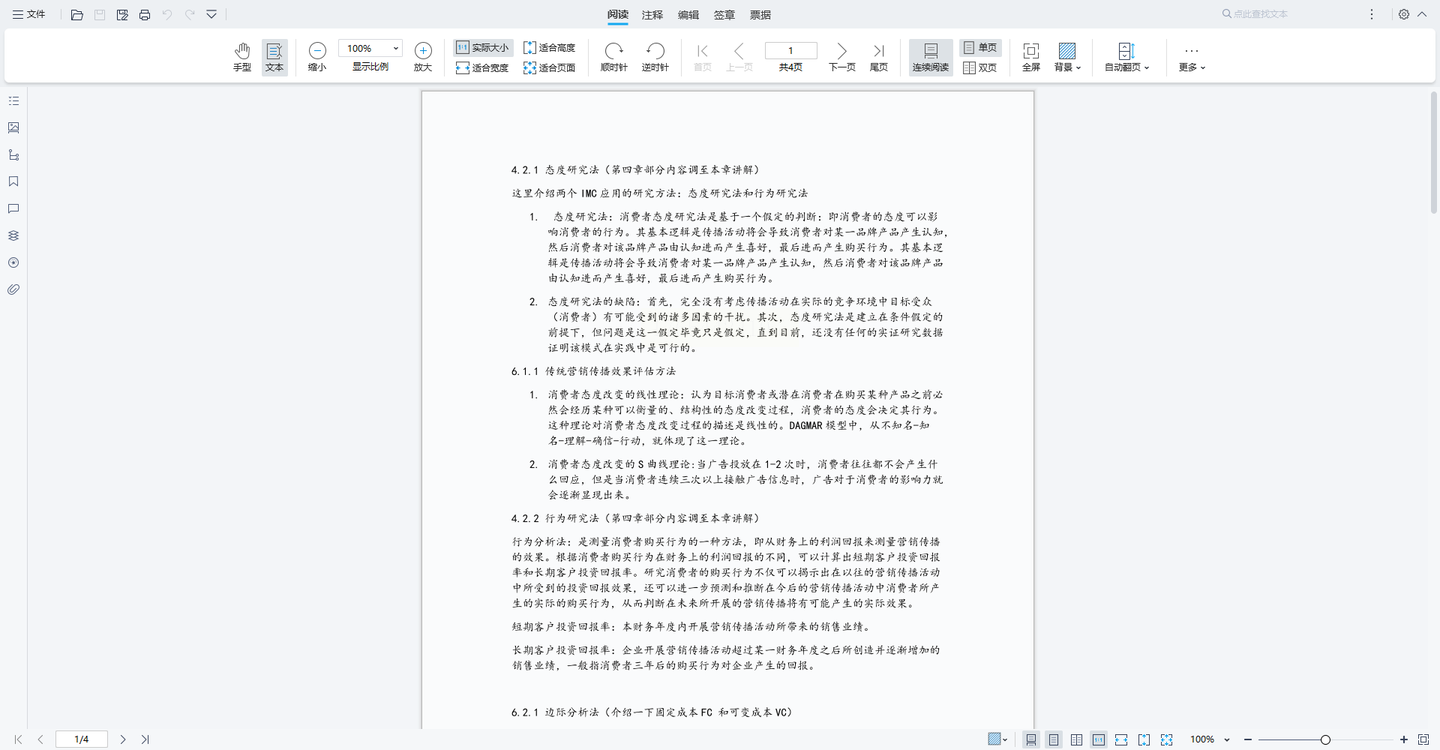Viewport: 1440px width, 750px height.
Task: Click the page number field in toolbar
Action: coord(791,50)
